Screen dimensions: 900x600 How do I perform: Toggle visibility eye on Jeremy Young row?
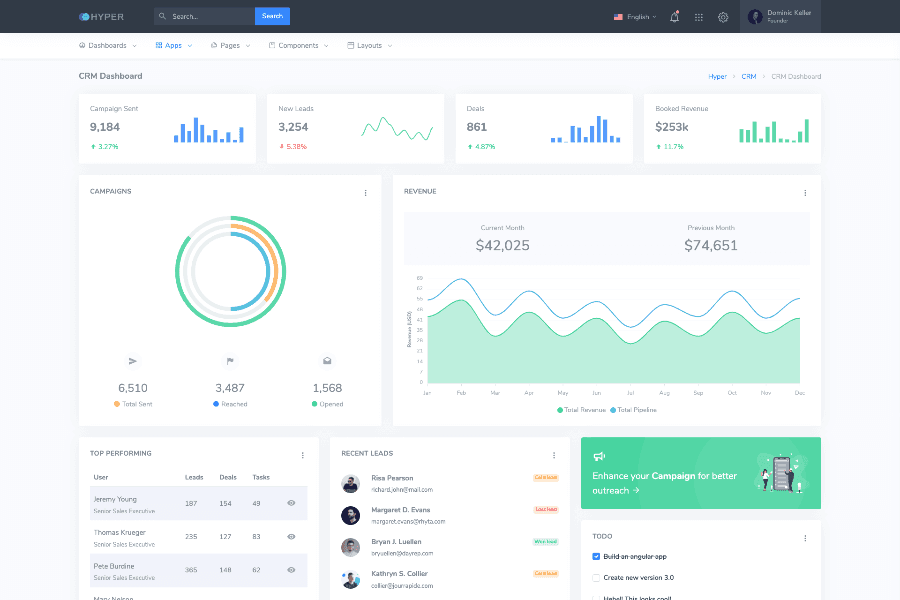290,501
